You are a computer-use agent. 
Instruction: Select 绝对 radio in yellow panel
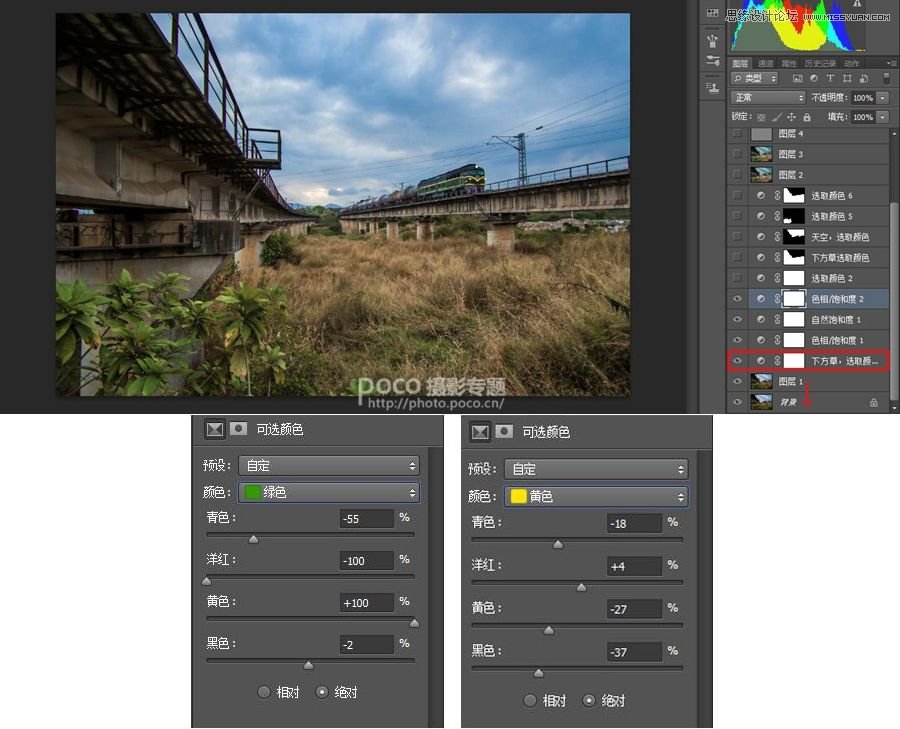(588, 700)
